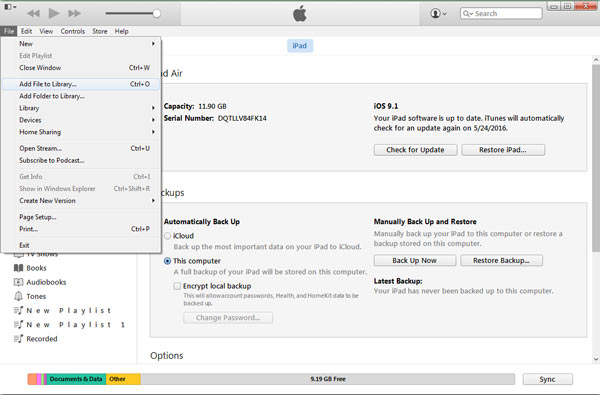Viewport: 600px width, 395px height.
Task: Click the iOS 9.1 heading
Action: point(386,106)
